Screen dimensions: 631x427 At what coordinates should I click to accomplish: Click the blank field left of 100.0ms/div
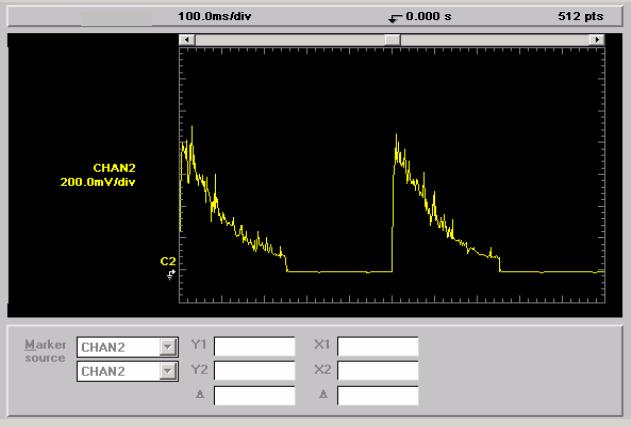113,18
